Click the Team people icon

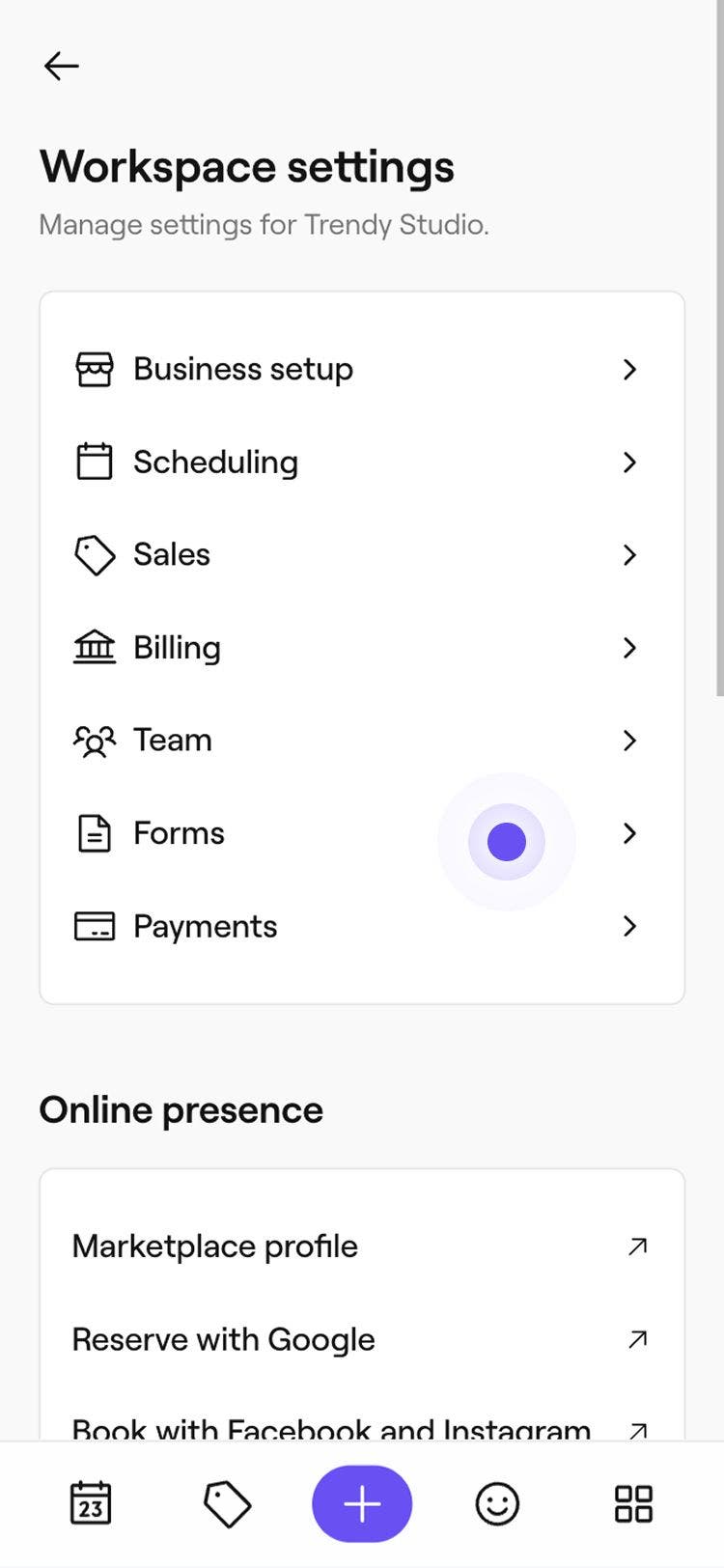point(95,741)
